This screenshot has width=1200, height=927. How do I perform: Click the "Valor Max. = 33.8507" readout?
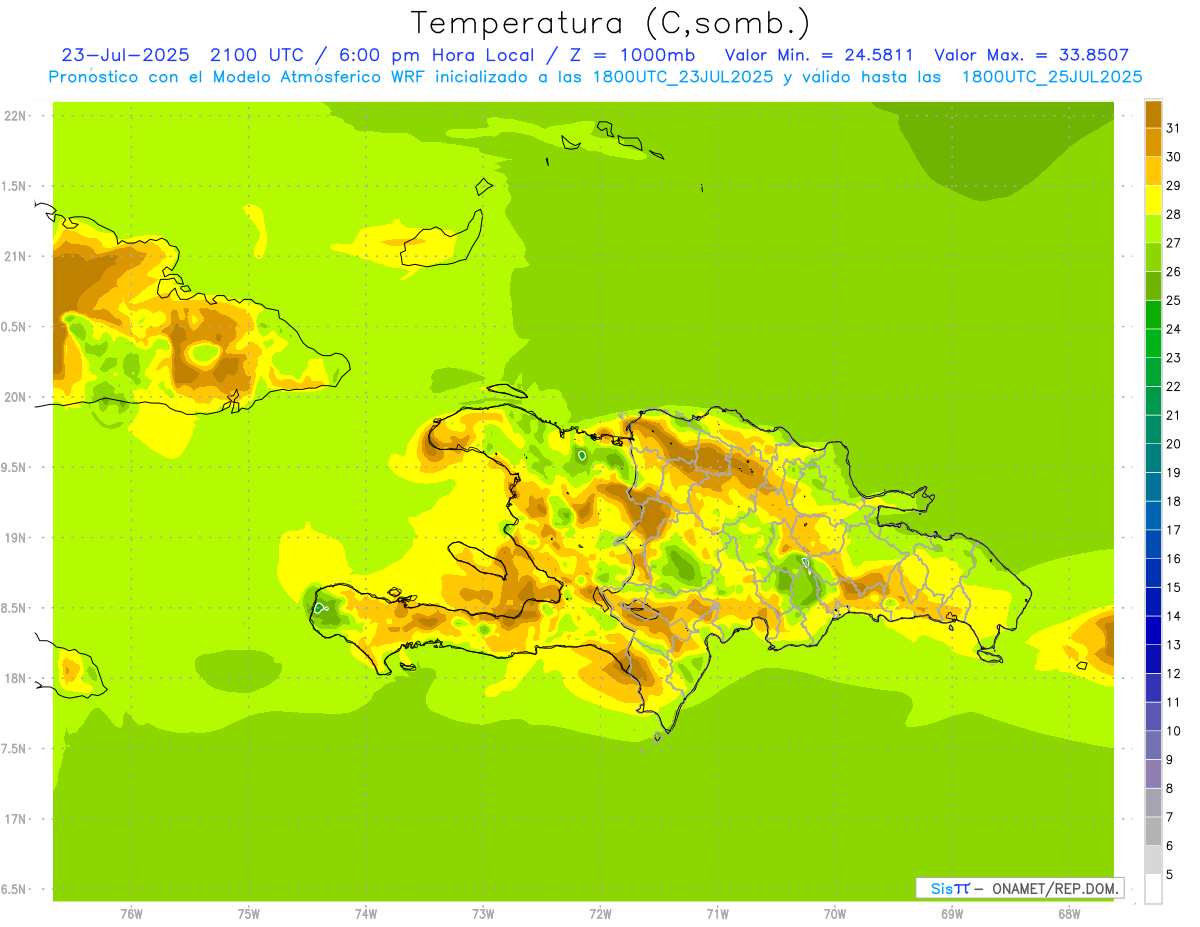(1032, 55)
